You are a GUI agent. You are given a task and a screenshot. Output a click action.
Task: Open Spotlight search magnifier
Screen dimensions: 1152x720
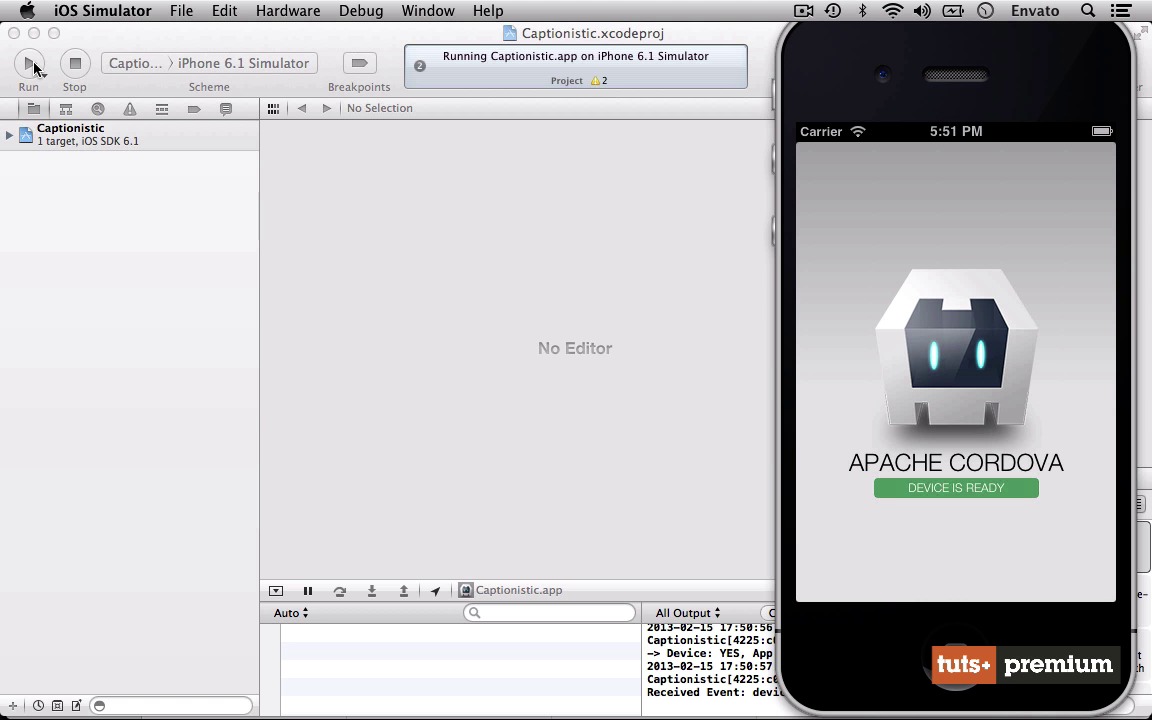[1088, 11]
